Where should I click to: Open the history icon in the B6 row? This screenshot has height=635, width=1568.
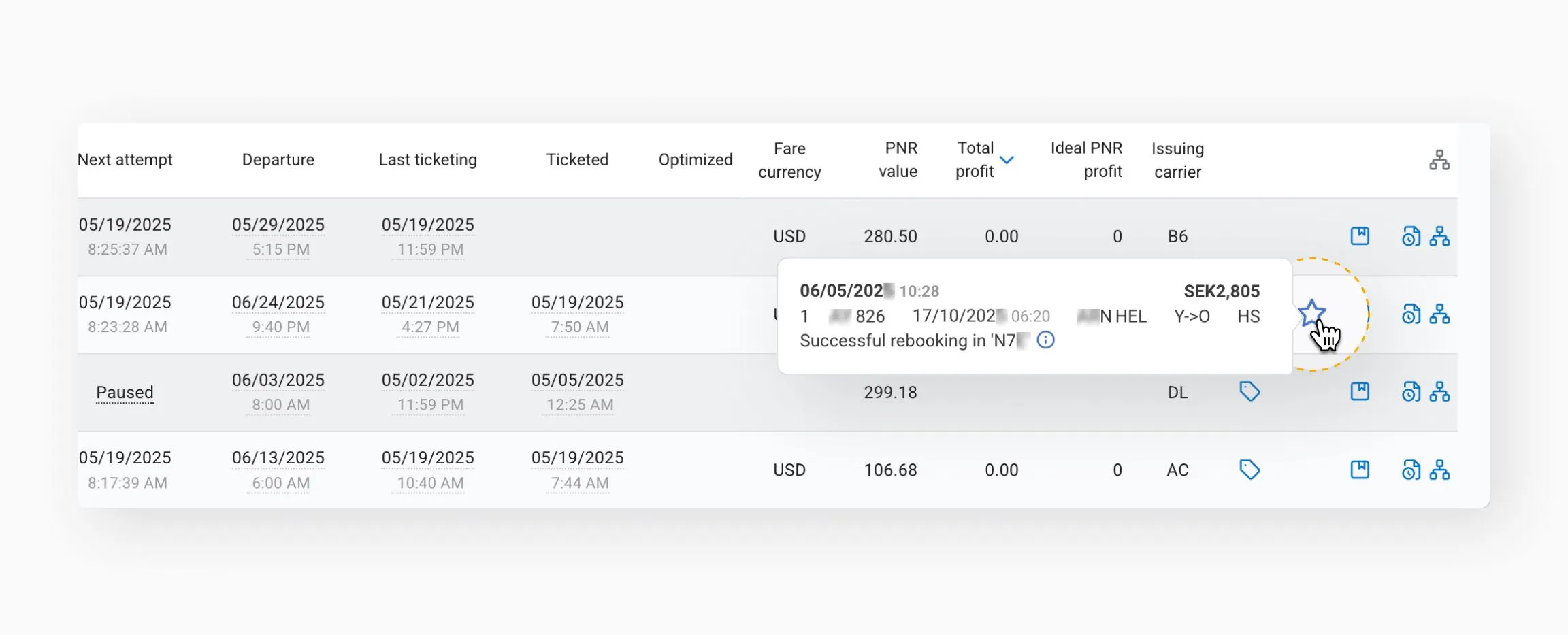click(x=1411, y=236)
